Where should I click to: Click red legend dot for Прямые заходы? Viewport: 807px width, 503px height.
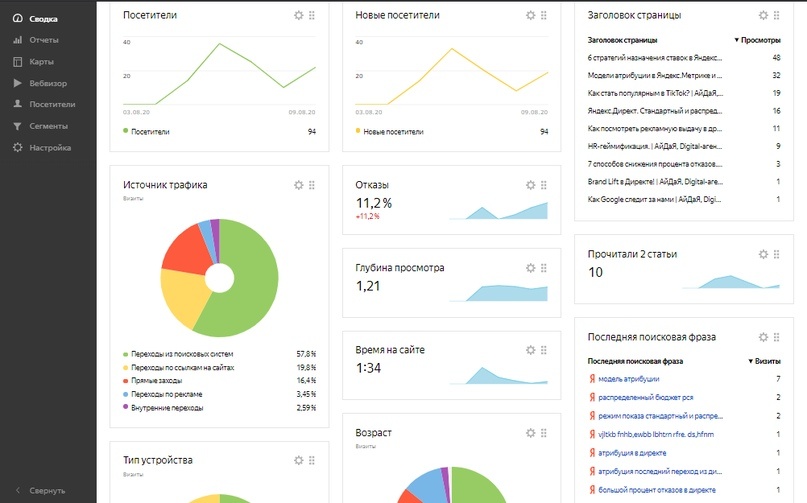(x=126, y=381)
